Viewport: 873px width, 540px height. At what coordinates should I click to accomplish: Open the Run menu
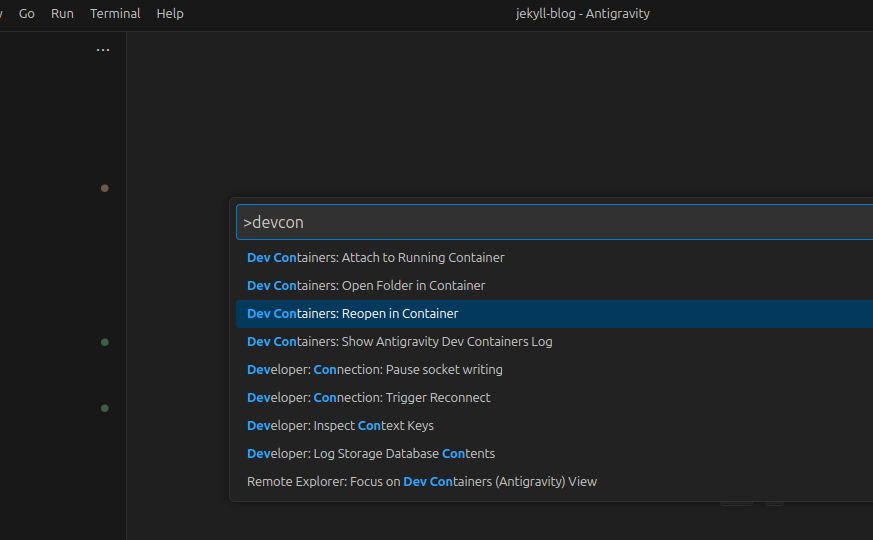tap(62, 14)
